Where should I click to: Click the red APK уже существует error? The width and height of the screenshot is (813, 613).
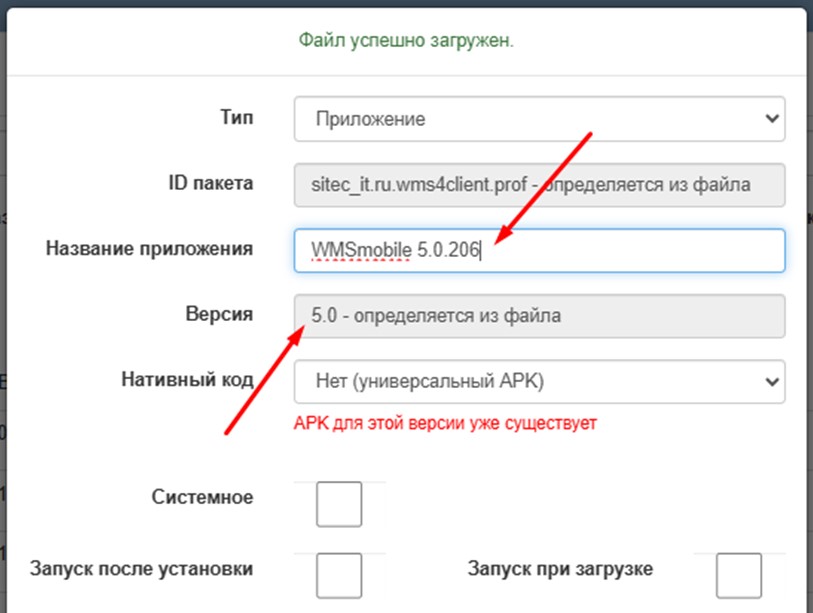coord(445,423)
